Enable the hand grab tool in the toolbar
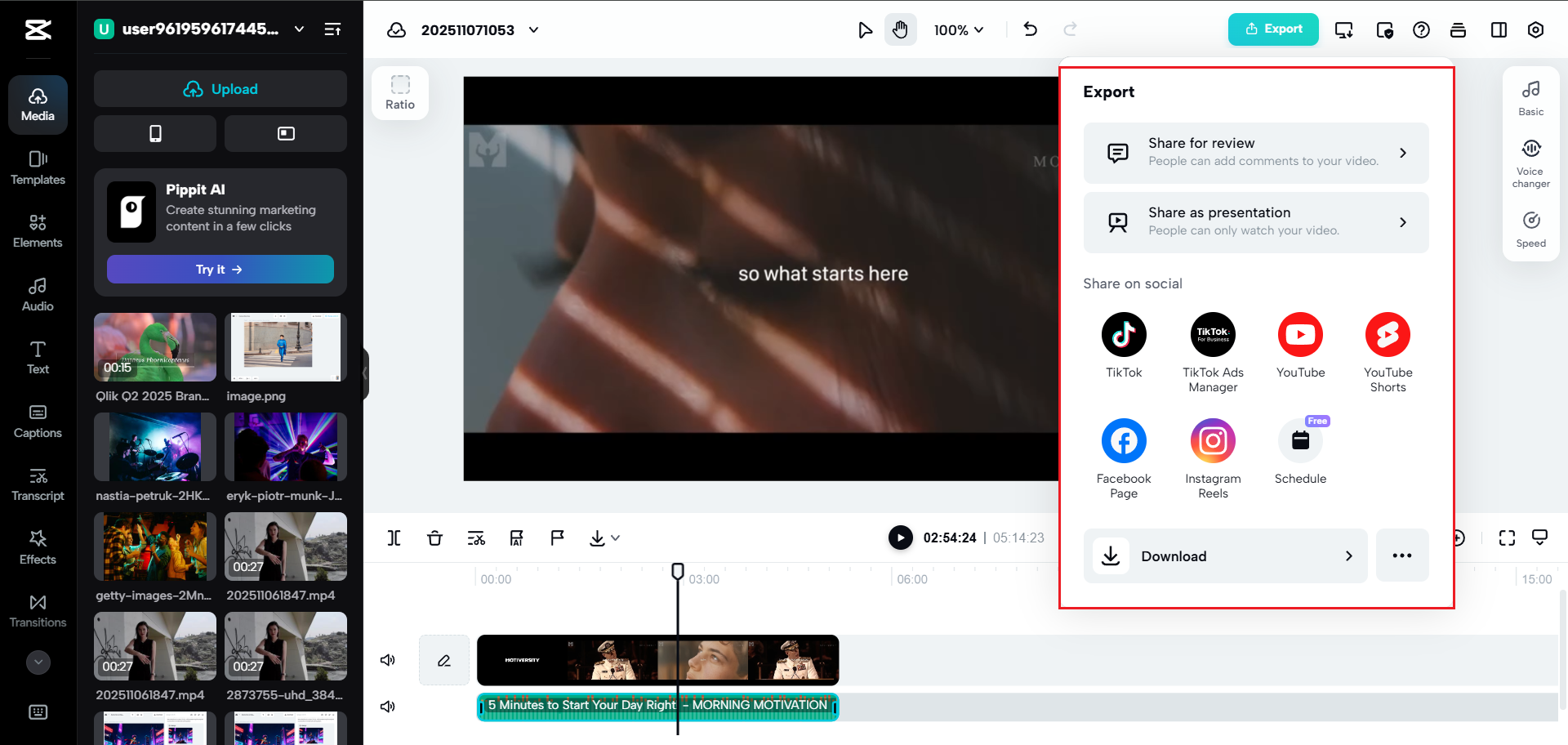The width and height of the screenshot is (1568, 745). tap(901, 29)
